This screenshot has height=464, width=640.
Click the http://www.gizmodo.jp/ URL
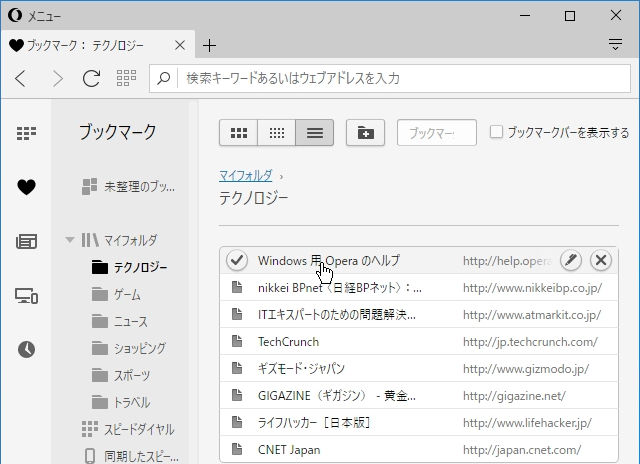[x=526, y=369]
